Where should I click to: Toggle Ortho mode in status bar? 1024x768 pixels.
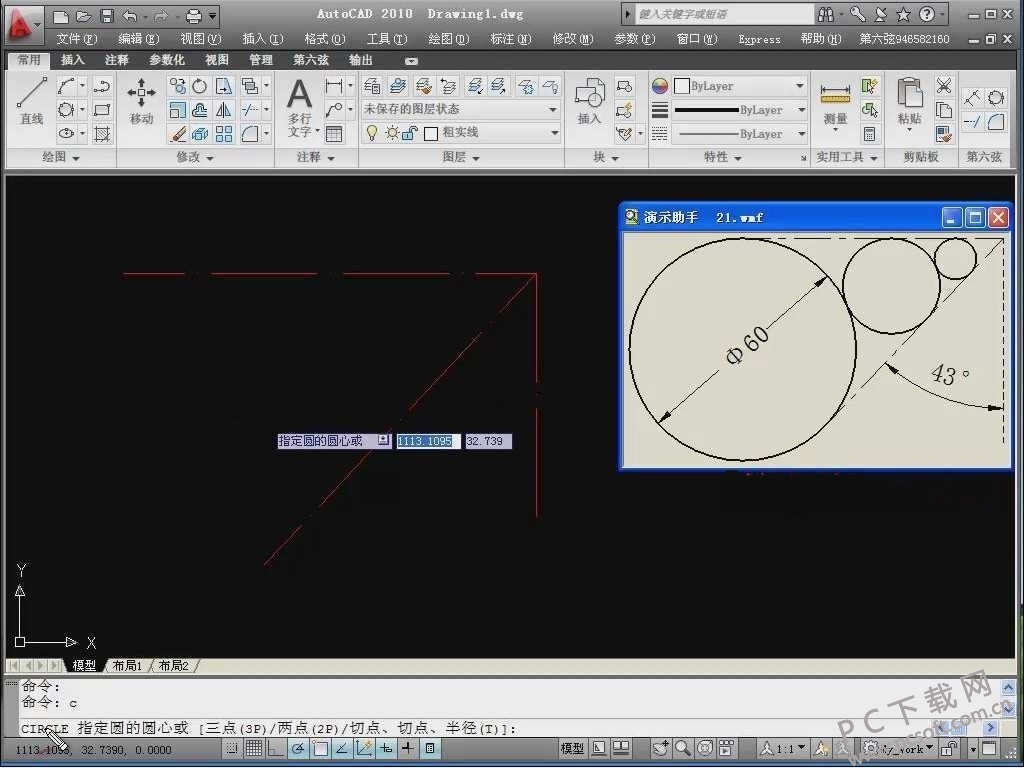276,748
